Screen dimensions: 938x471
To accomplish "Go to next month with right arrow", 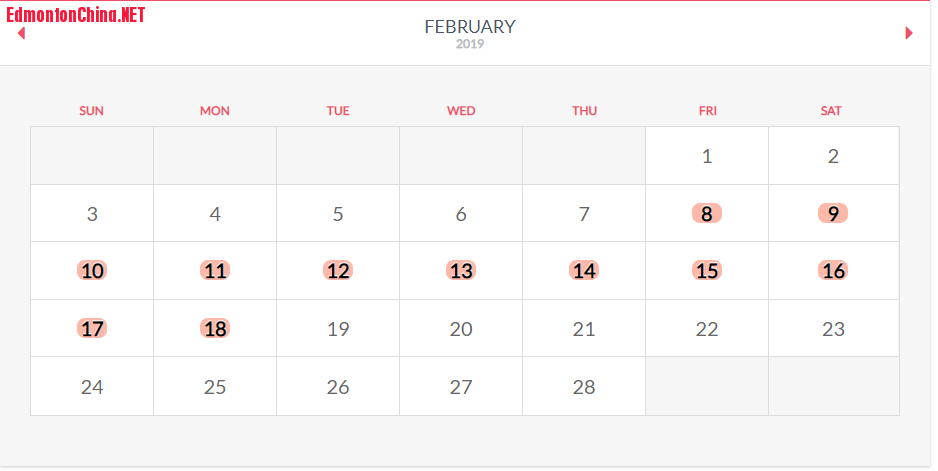I will click(909, 33).
